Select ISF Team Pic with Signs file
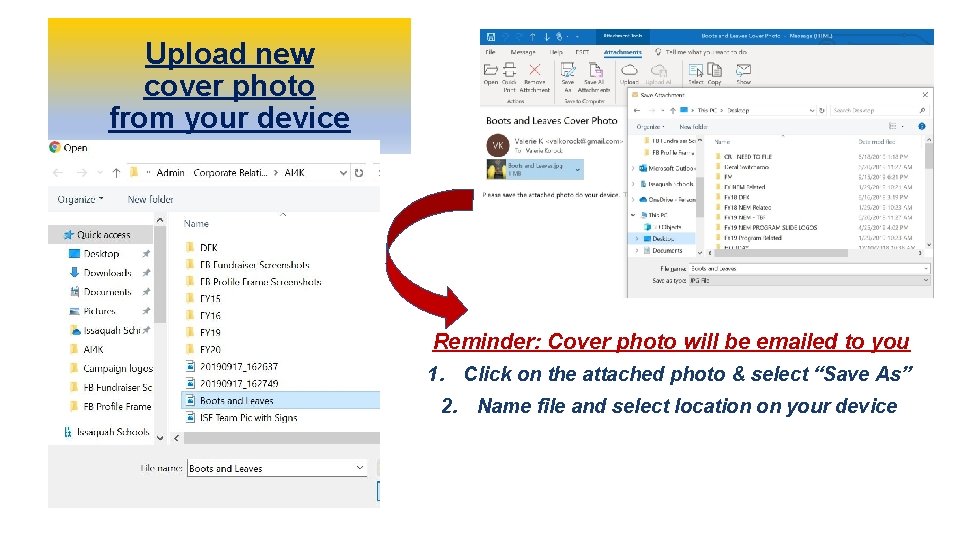960x540 pixels. 248,418
